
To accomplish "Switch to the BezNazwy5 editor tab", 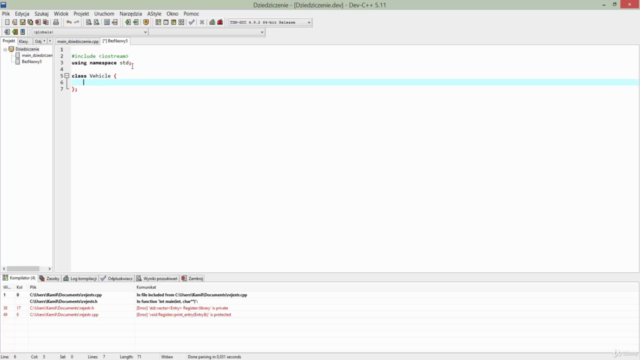I will (x=116, y=41).
